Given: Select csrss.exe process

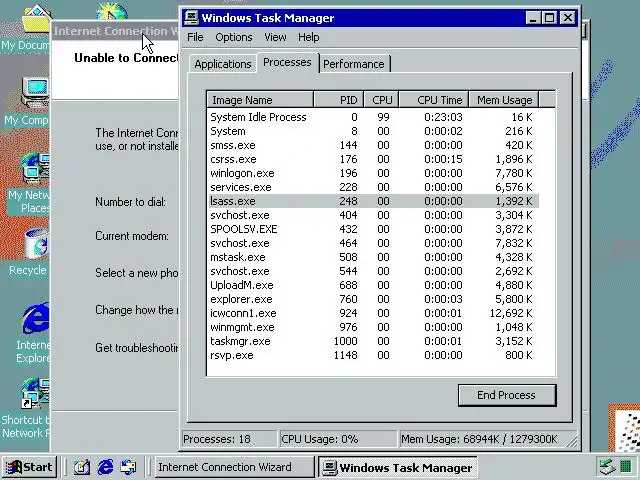Looking at the screenshot, I should (373, 159).
